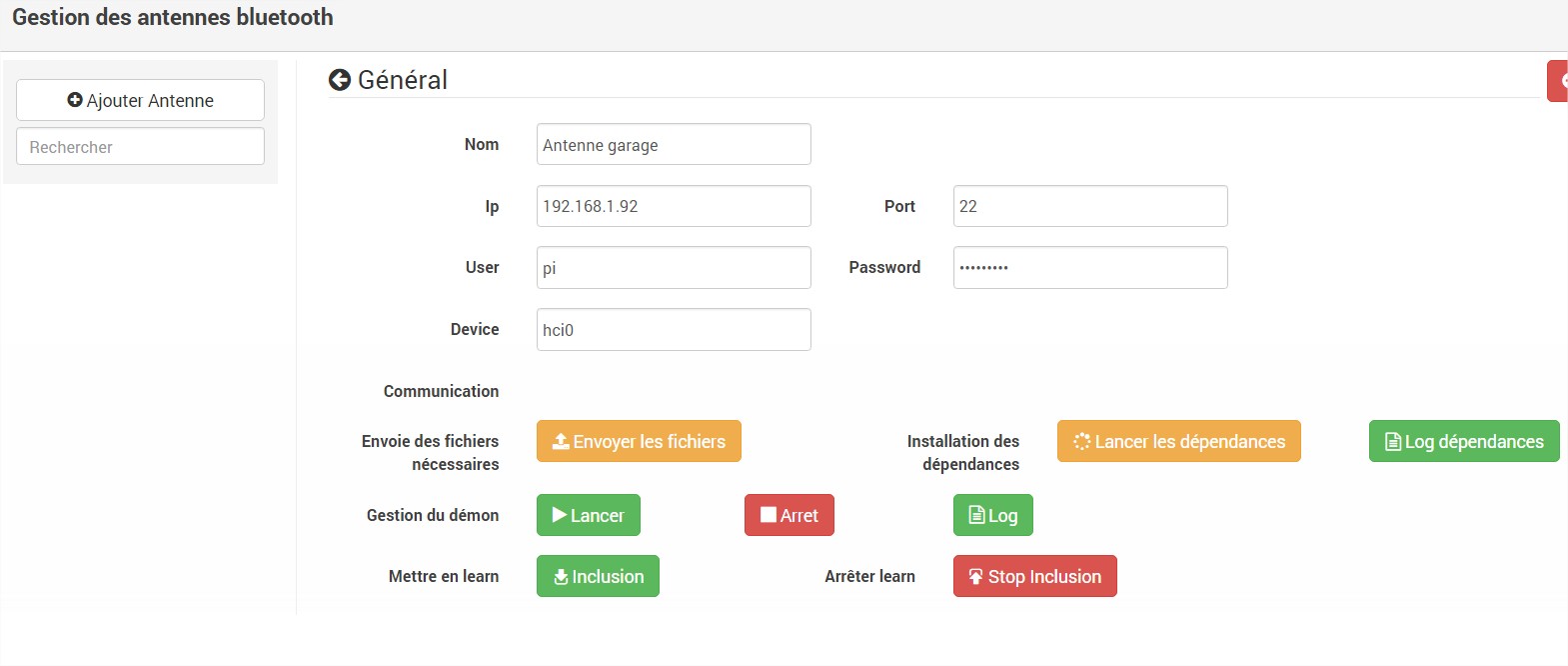Stop the daemon with red Arret button
Viewport: 1568px width, 666px height.
click(789, 515)
